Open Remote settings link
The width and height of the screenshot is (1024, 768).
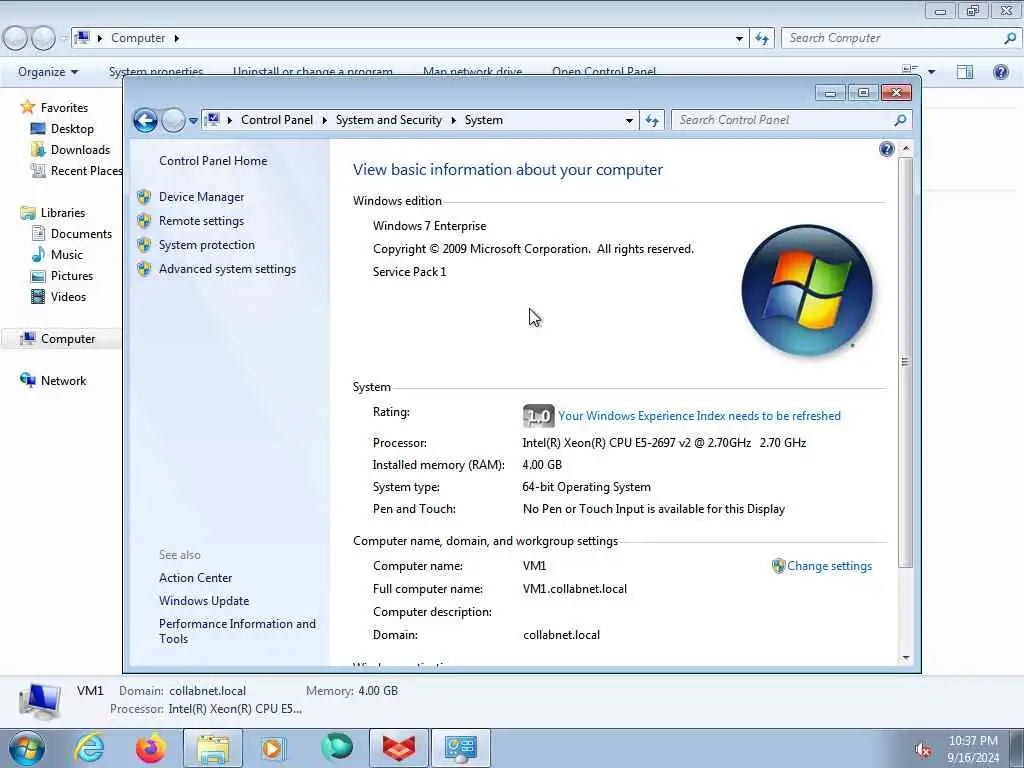(201, 221)
